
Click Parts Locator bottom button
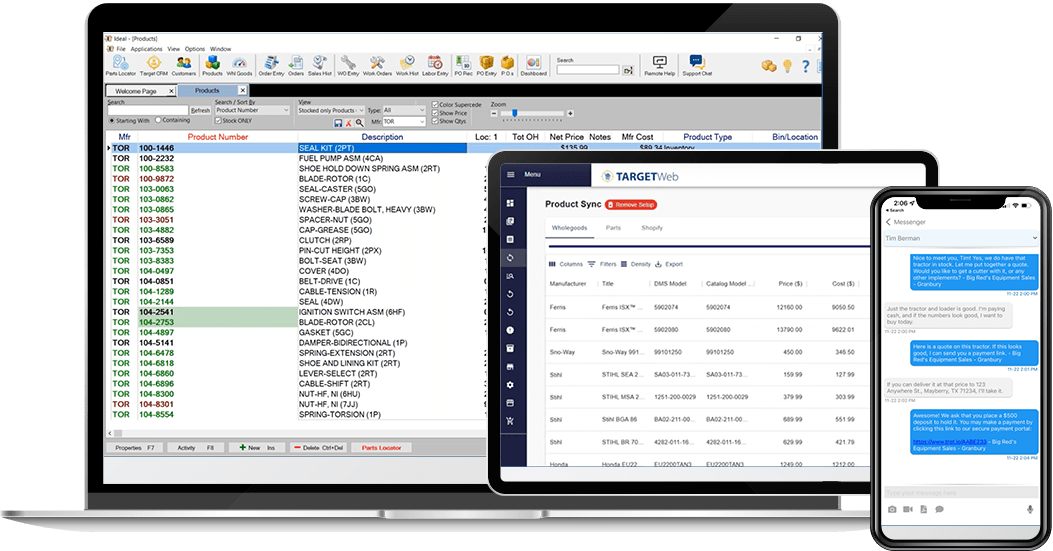click(x=381, y=448)
